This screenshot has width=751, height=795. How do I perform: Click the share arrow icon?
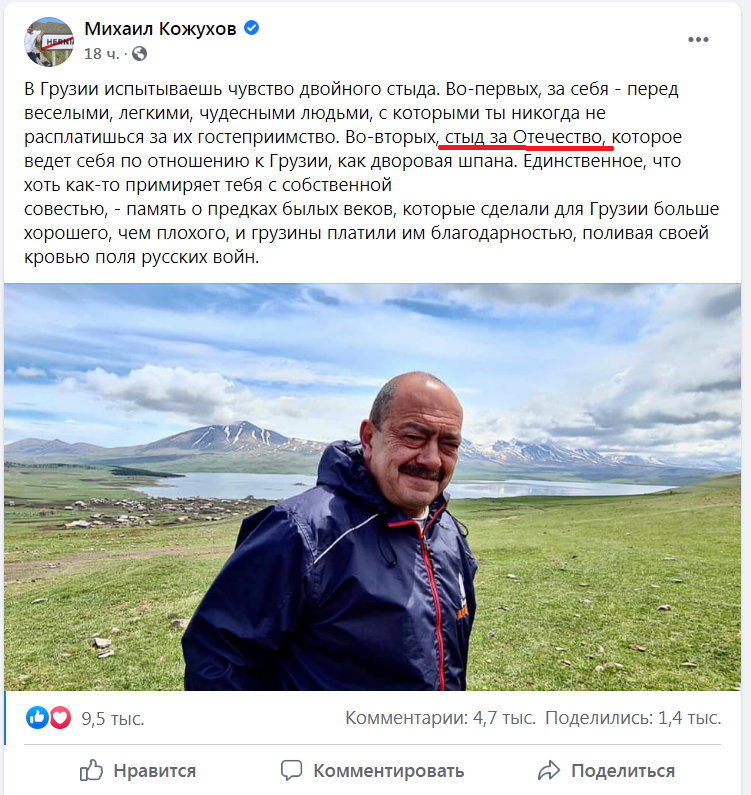(x=549, y=771)
